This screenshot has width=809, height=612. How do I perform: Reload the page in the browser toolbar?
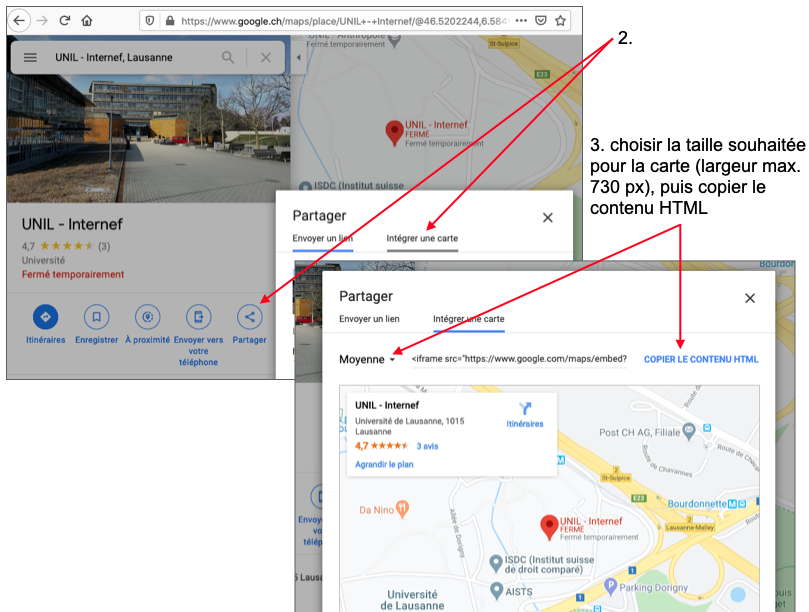pyautogui.click(x=65, y=20)
